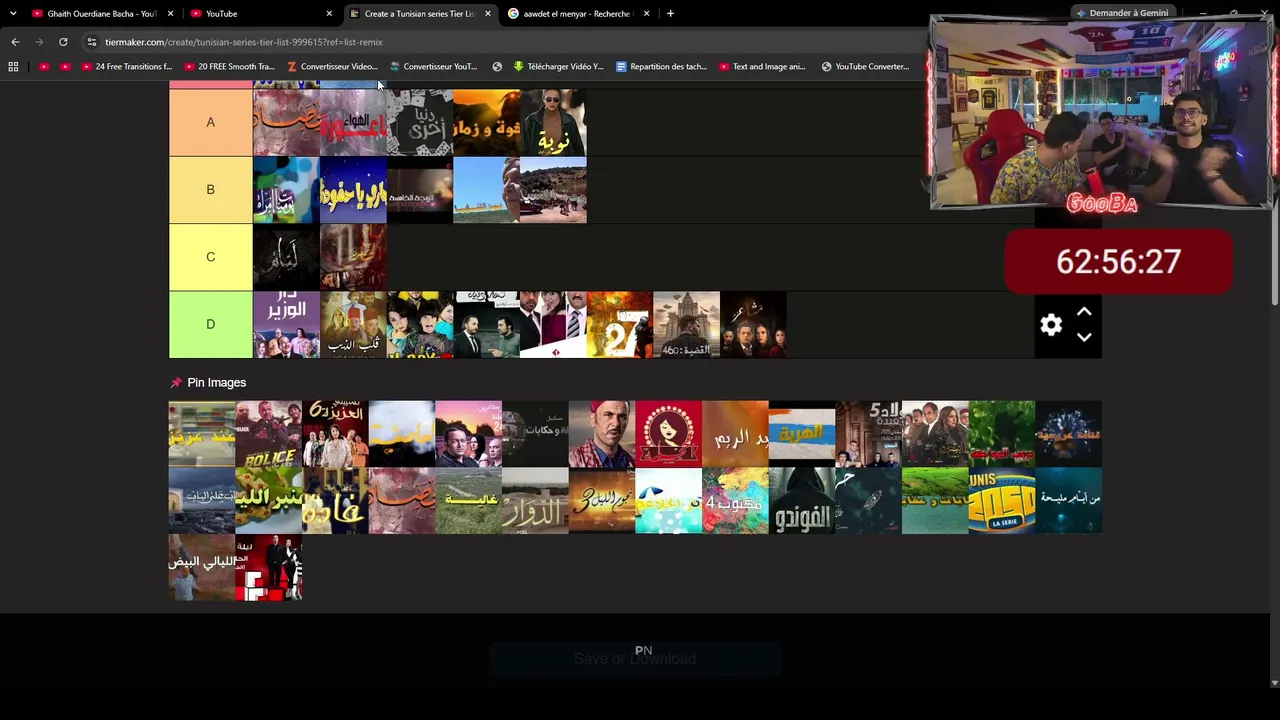Open the 24 Free Transitions bookmark
This screenshot has width=1280, height=720.
click(x=127, y=67)
